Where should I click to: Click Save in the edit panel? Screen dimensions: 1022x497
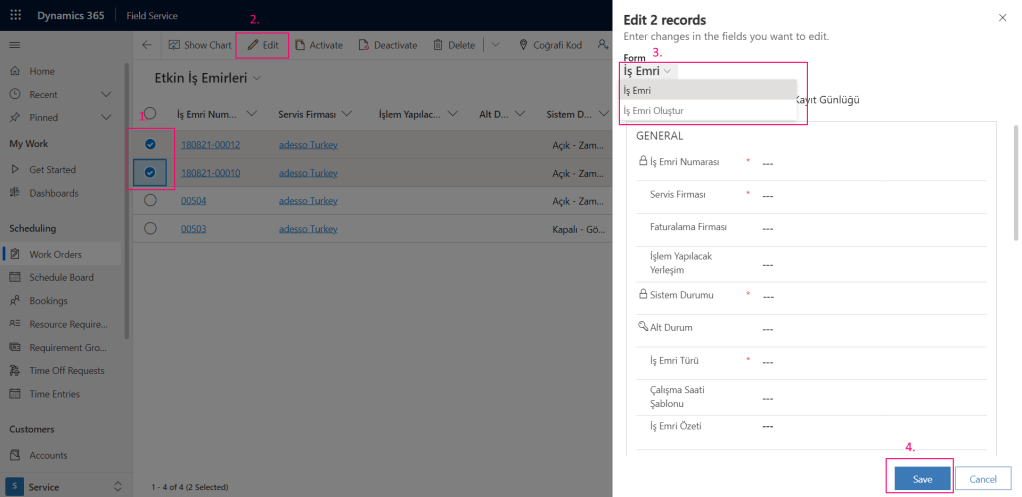click(922, 479)
